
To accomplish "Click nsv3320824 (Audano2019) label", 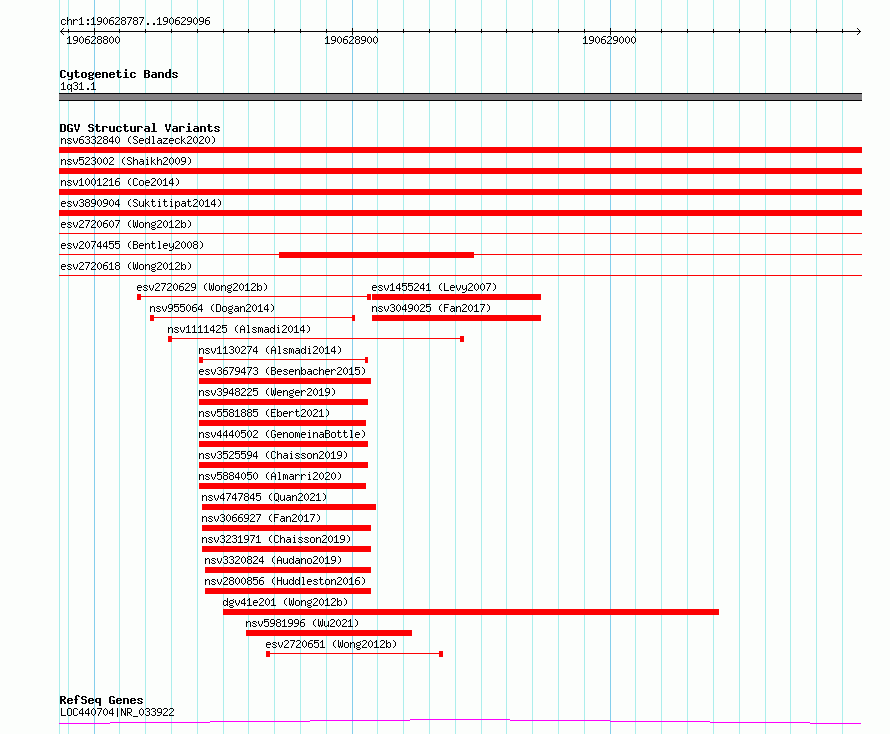I will pyautogui.click(x=273, y=560).
